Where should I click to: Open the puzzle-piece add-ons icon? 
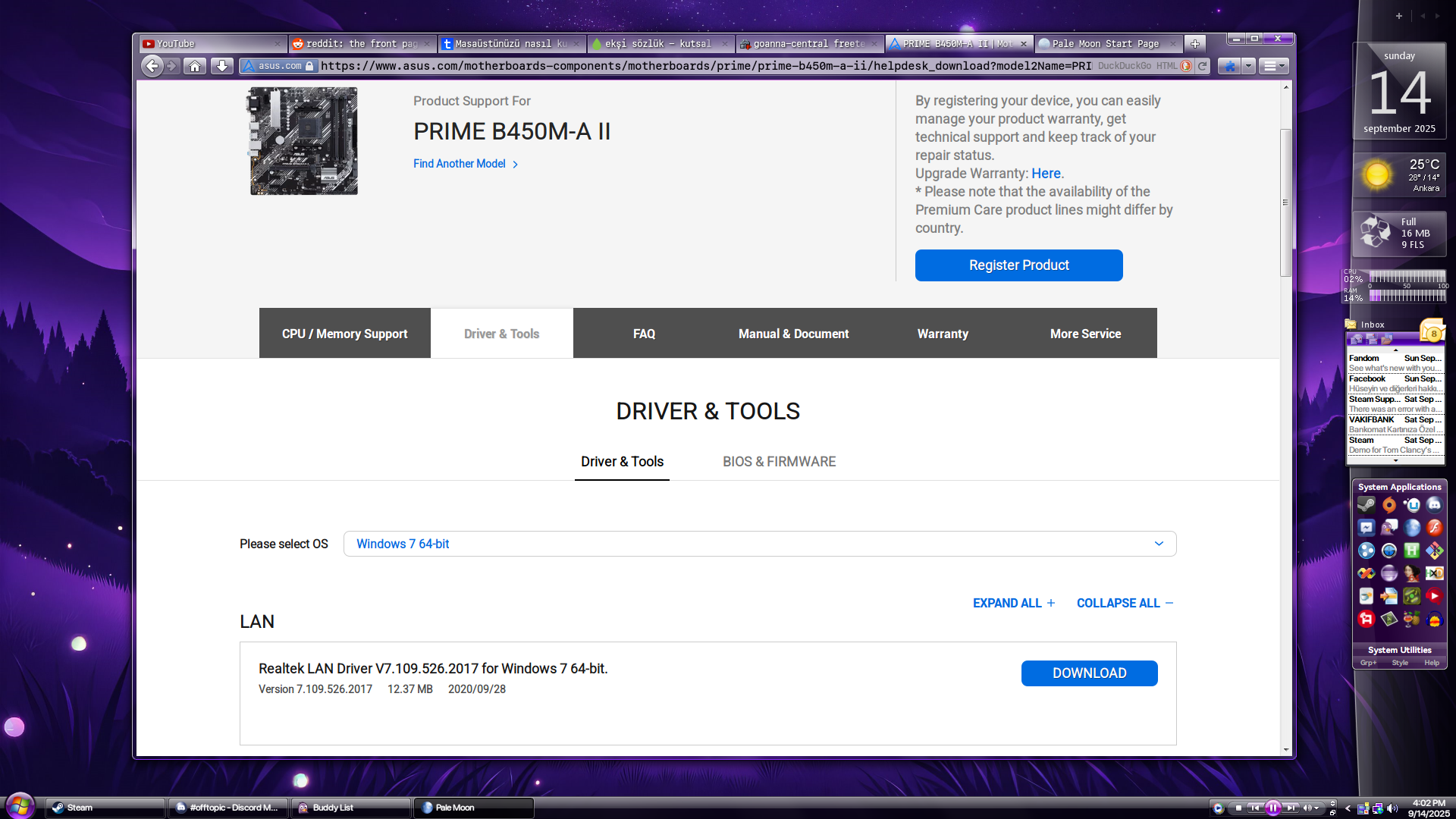click(1229, 66)
